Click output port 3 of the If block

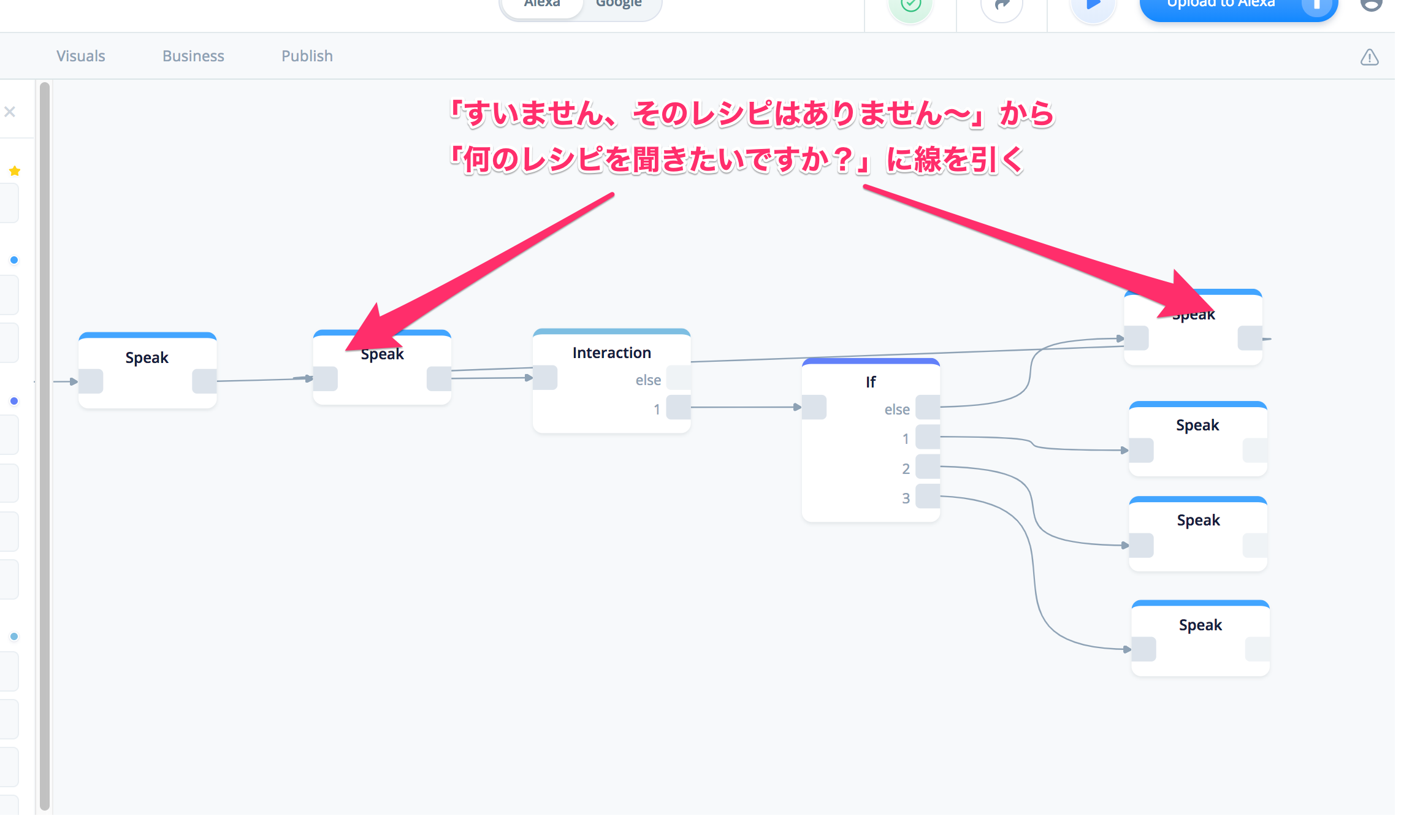(x=927, y=497)
